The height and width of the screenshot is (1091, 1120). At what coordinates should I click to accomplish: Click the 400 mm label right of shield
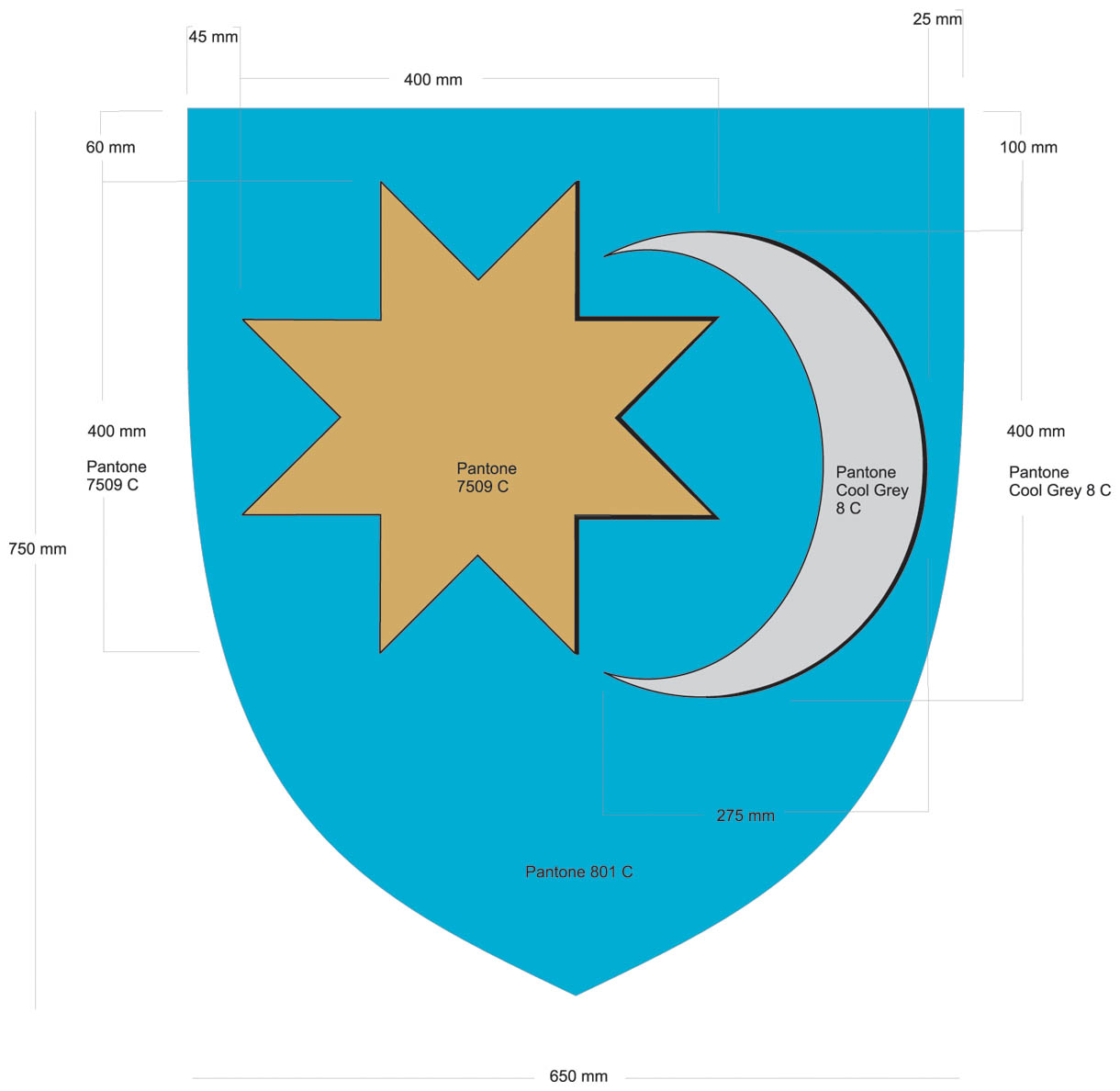(x=1036, y=432)
